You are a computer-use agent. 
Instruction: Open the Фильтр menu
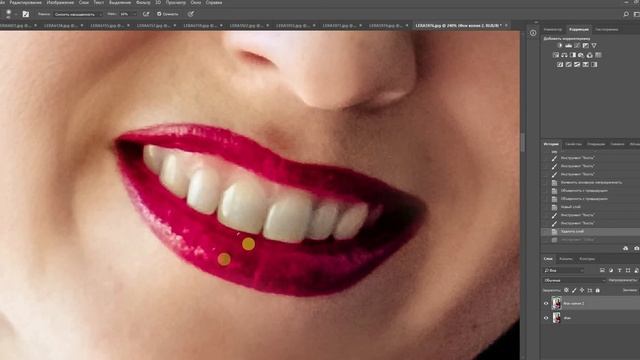[143, 2]
